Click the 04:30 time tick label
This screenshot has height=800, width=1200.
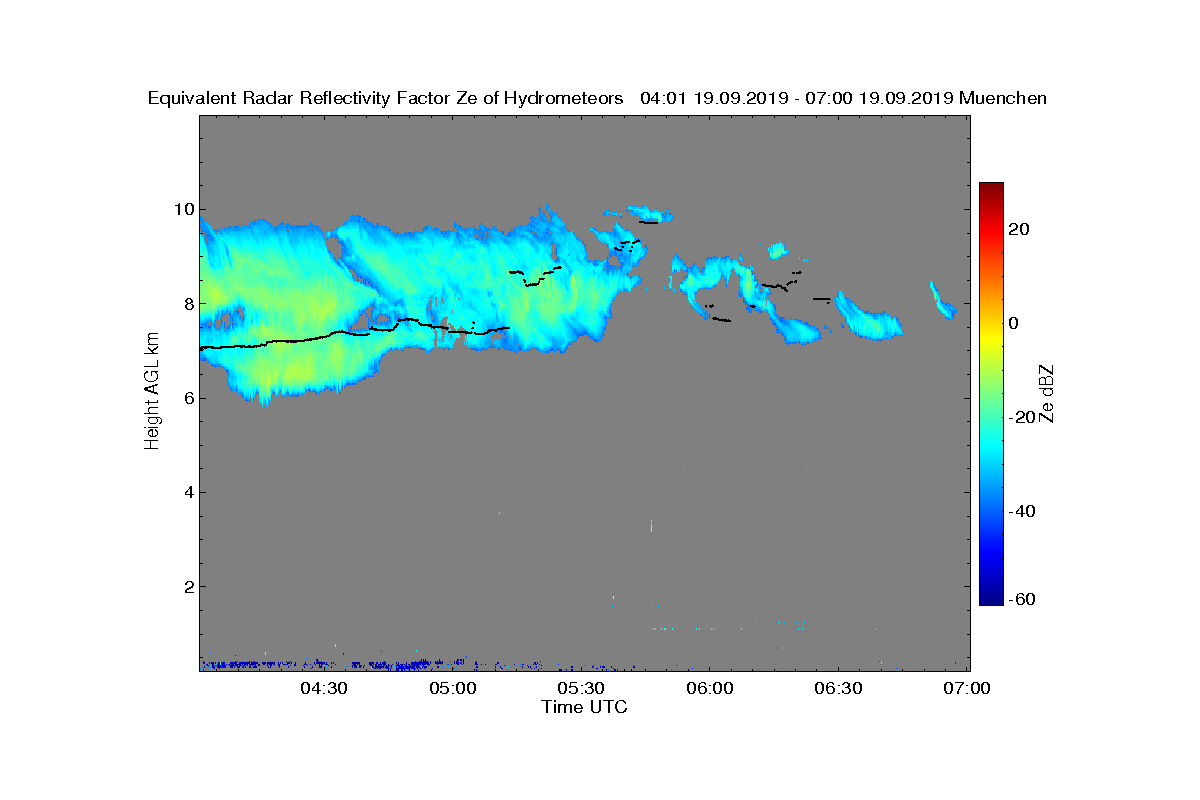(324, 689)
